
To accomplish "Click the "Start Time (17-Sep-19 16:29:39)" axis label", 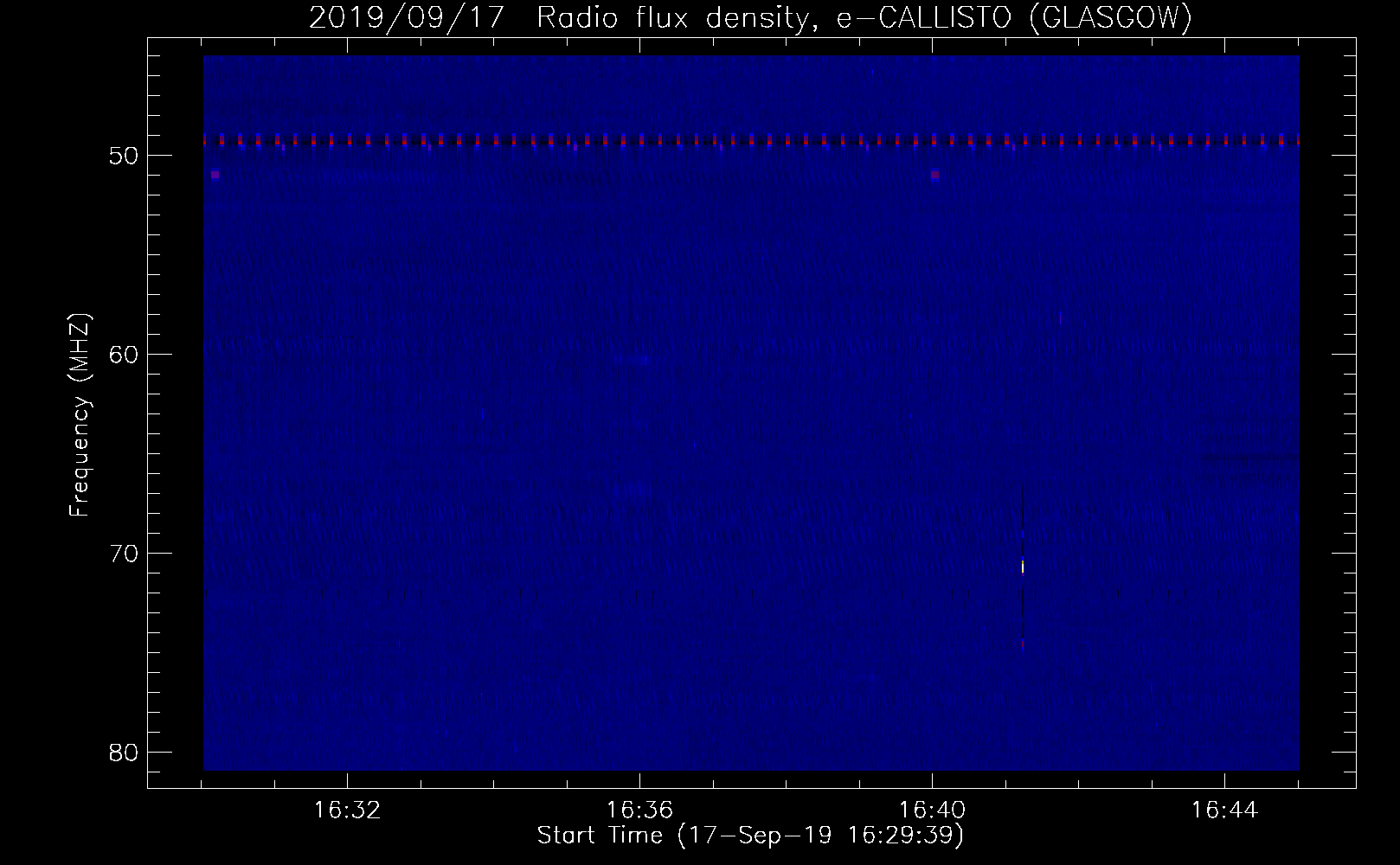I will coord(750,836).
